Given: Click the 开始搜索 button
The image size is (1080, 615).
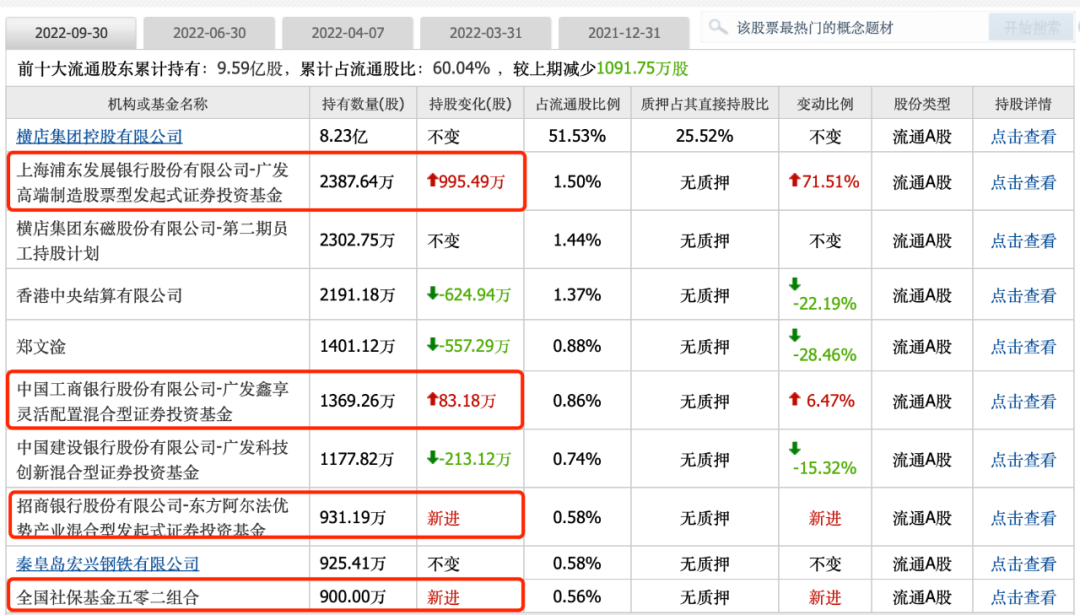Looking at the screenshot, I should 1031,28.
